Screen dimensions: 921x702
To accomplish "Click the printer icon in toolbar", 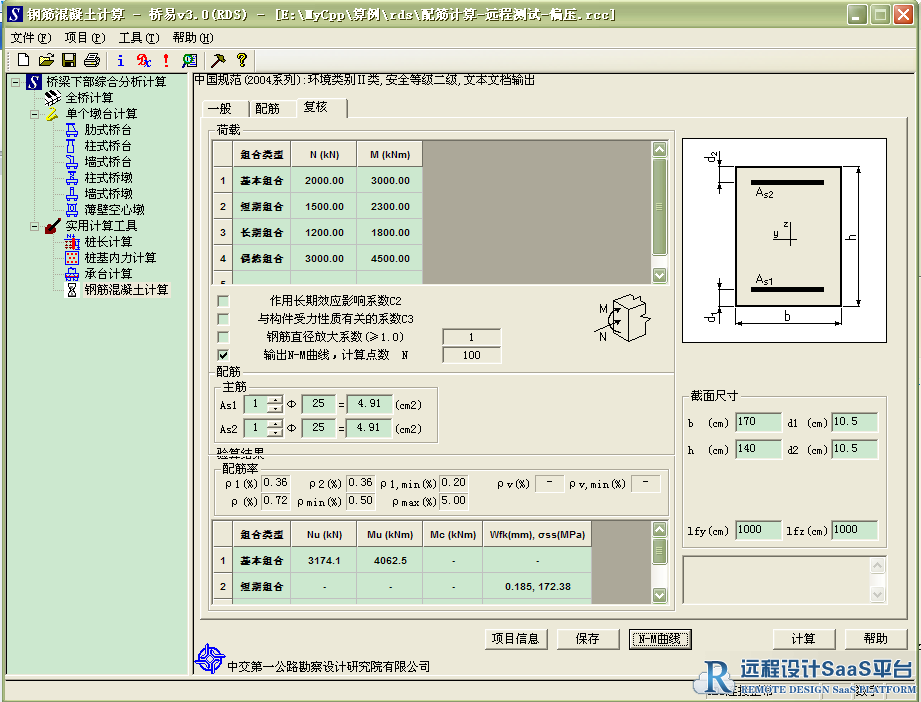I will (x=92, y=60).
